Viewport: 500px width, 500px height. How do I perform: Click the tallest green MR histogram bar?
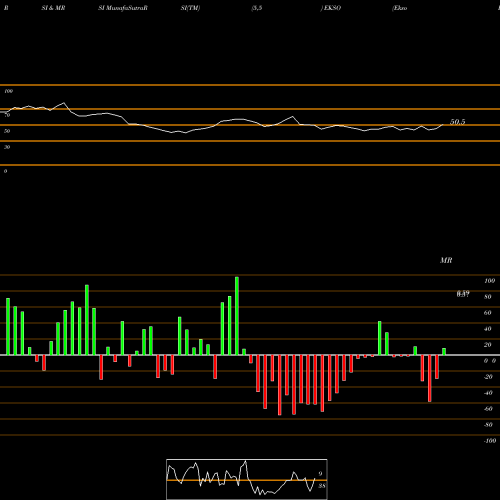tap(237, 316)
